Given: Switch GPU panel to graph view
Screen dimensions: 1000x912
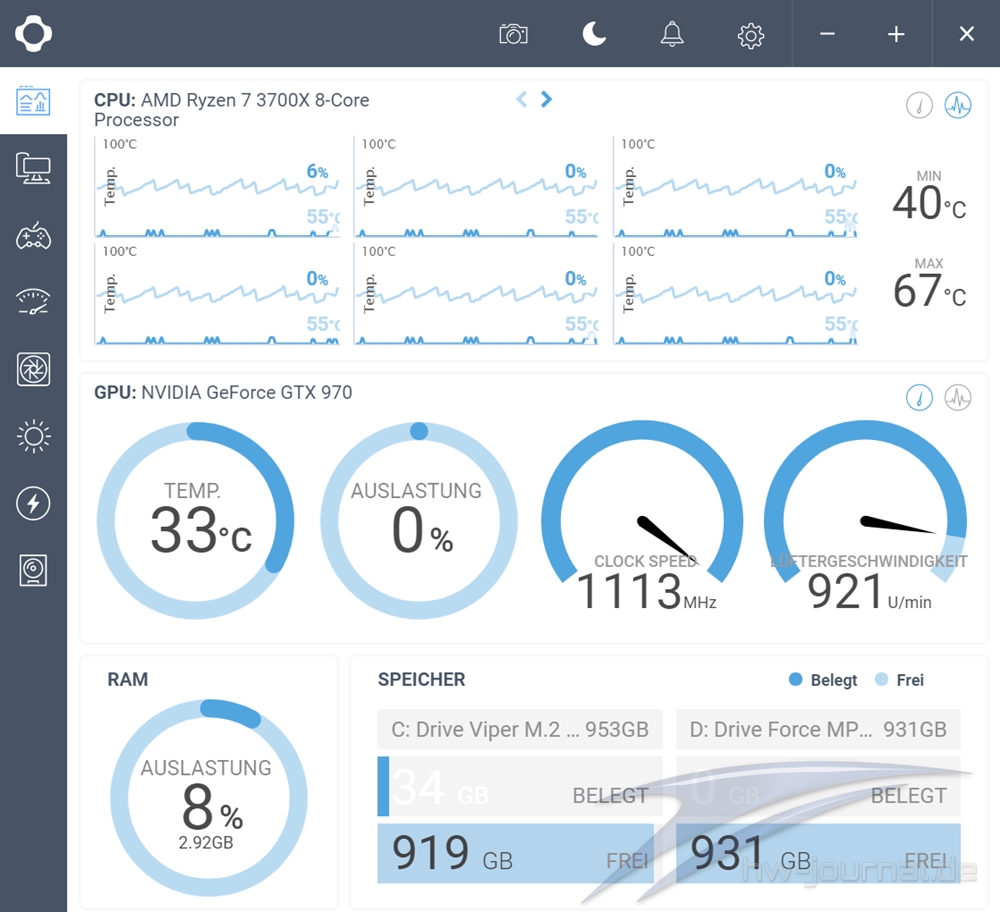Looking at the screenshot, I should tap(958, 397).
